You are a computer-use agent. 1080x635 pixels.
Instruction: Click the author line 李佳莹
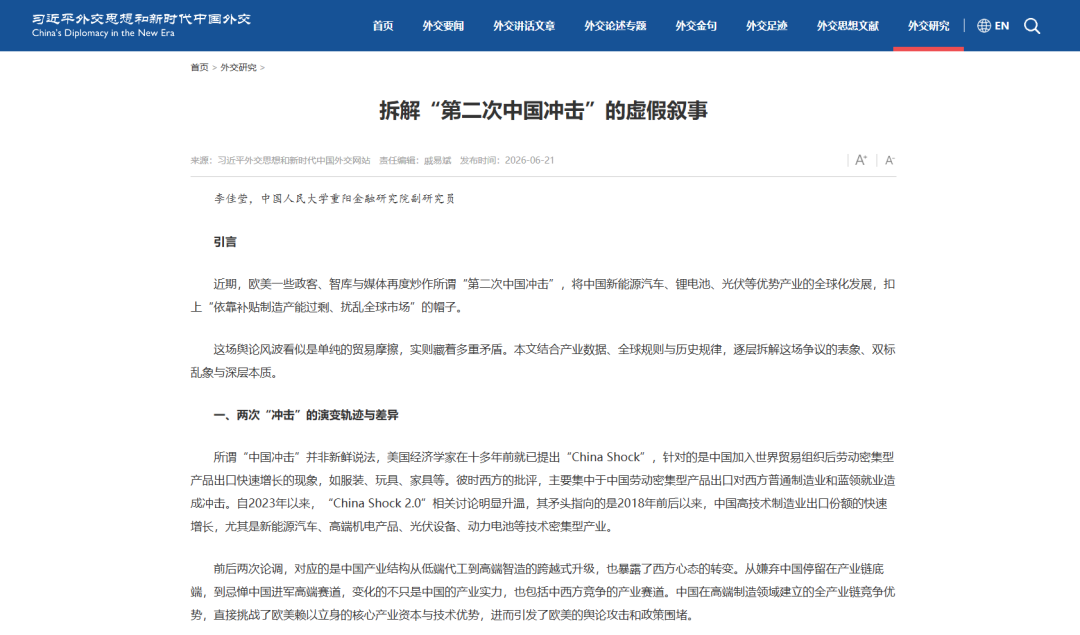pos(334,199)
